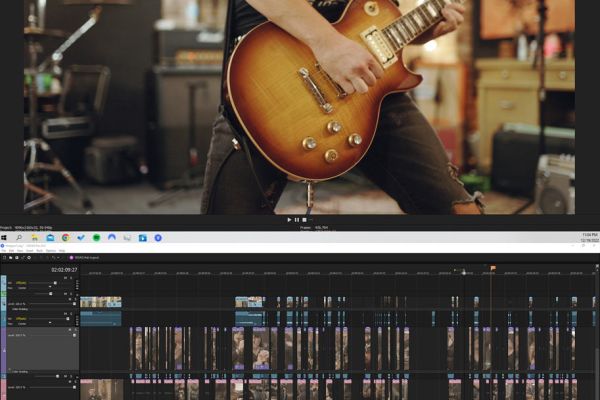The image size is (600, 400).
Task: Open the File menu
Action: [x=4, y=250]
